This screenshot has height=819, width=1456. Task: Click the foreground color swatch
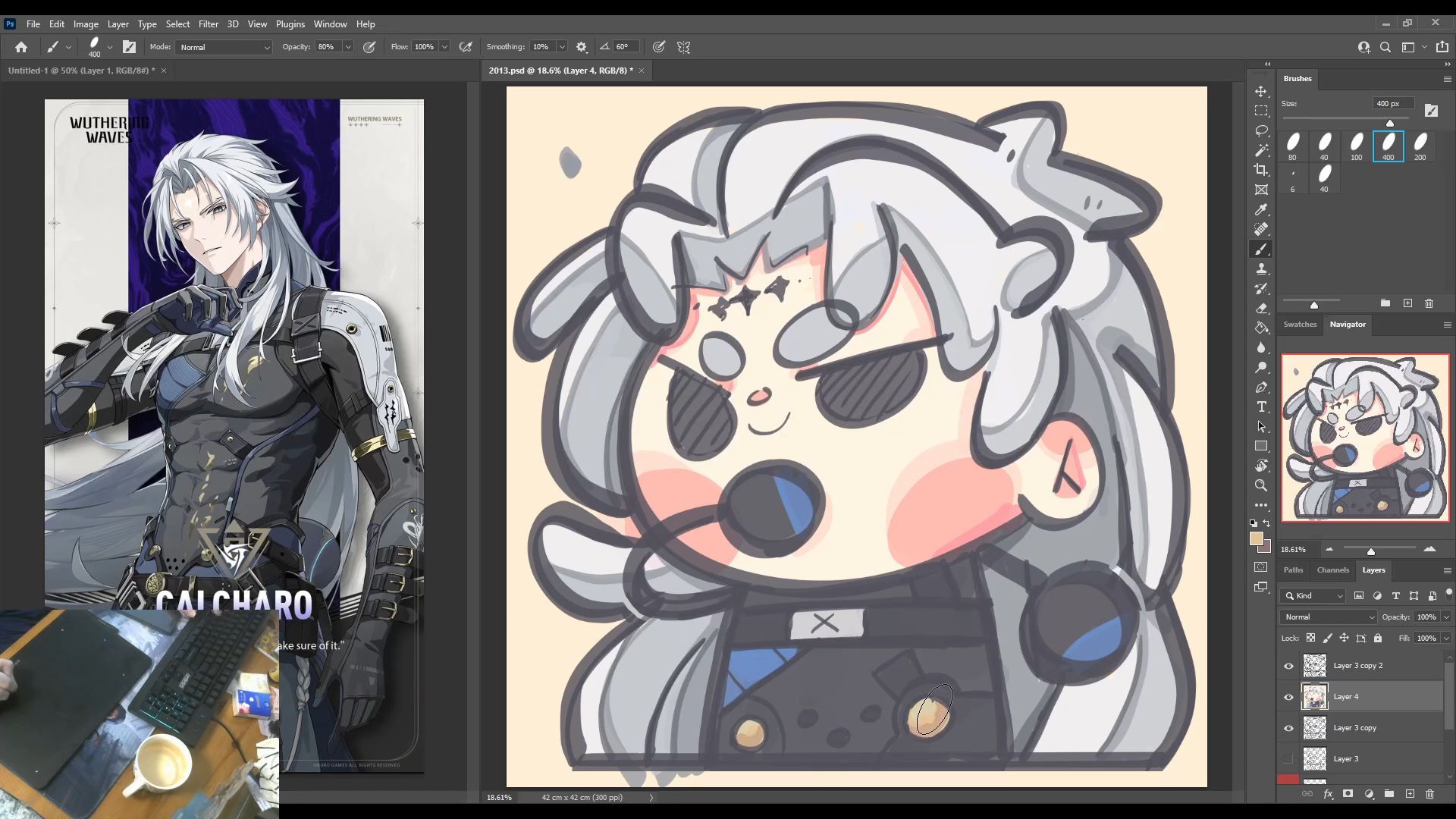(1257, 538)
